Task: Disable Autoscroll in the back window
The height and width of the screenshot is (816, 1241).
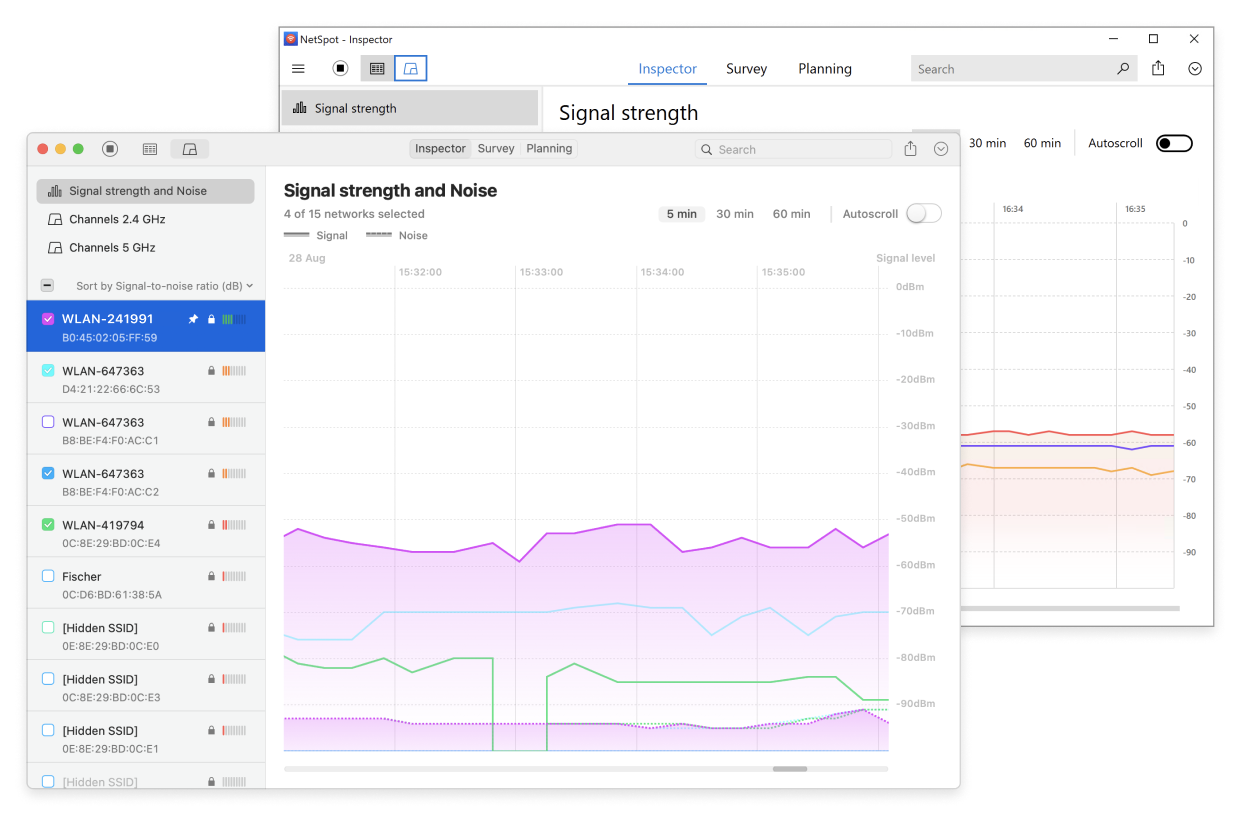Action: 1173,142
